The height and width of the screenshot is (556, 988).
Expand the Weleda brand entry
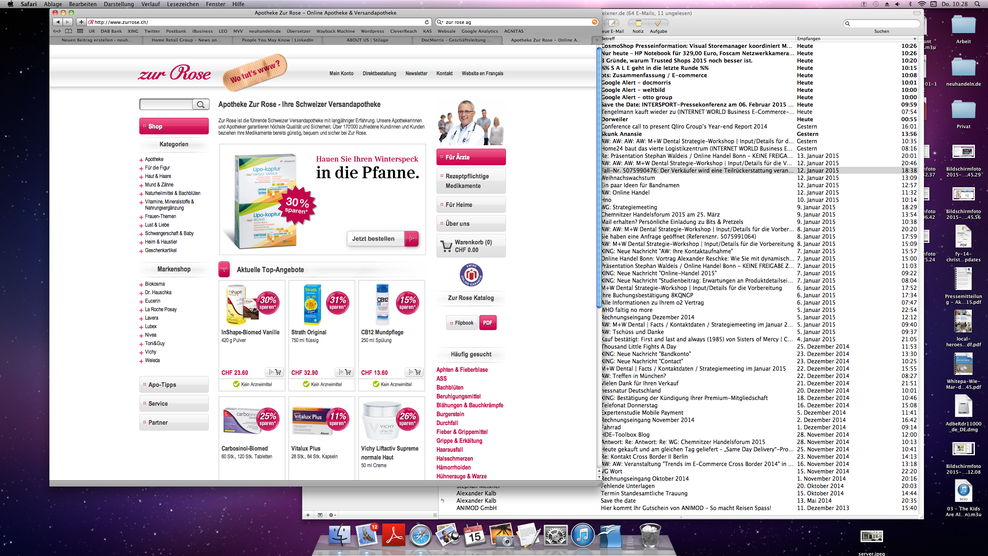click(141, 361)
